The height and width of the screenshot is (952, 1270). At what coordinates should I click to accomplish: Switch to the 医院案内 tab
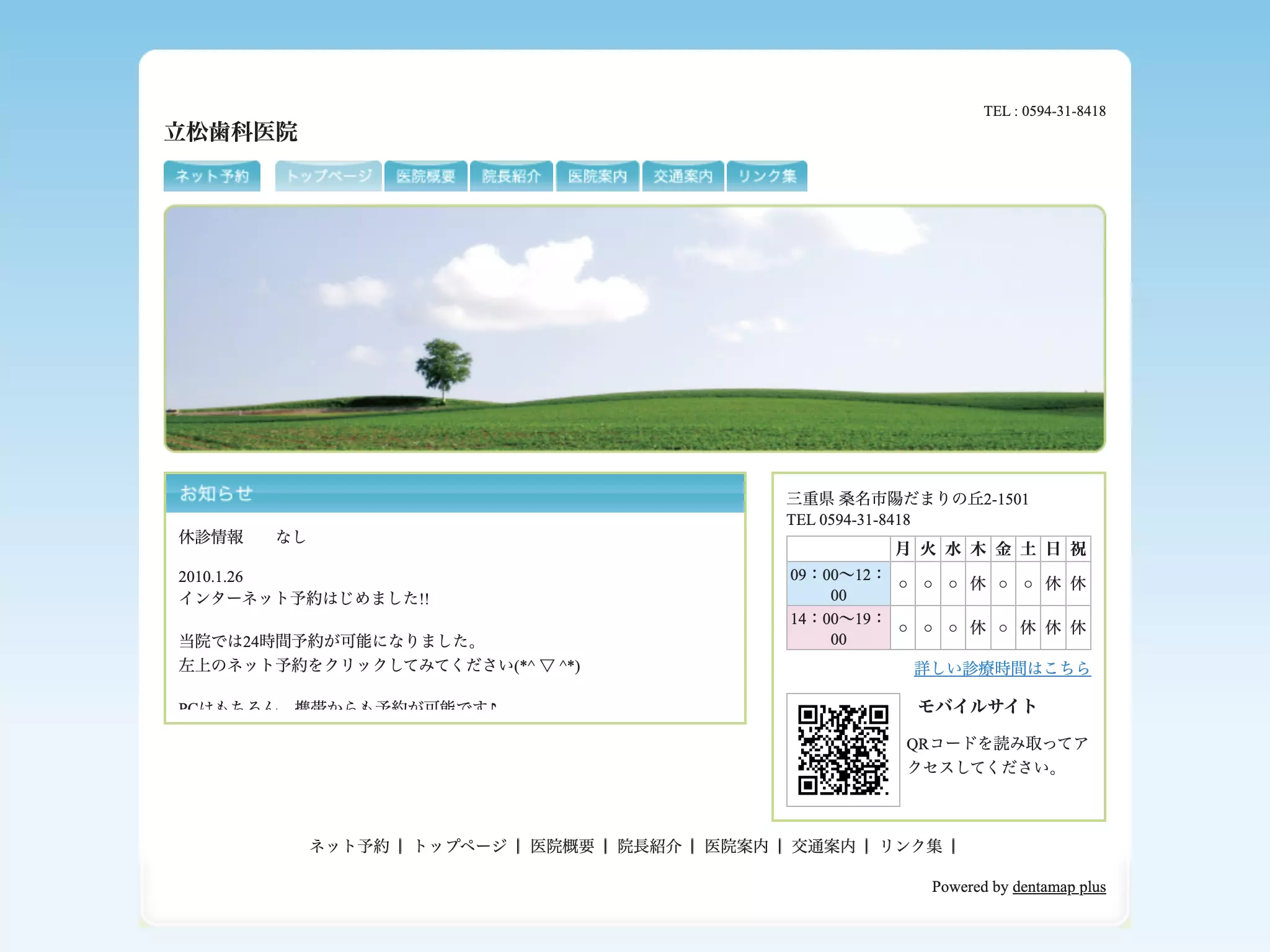click(598, 176)
